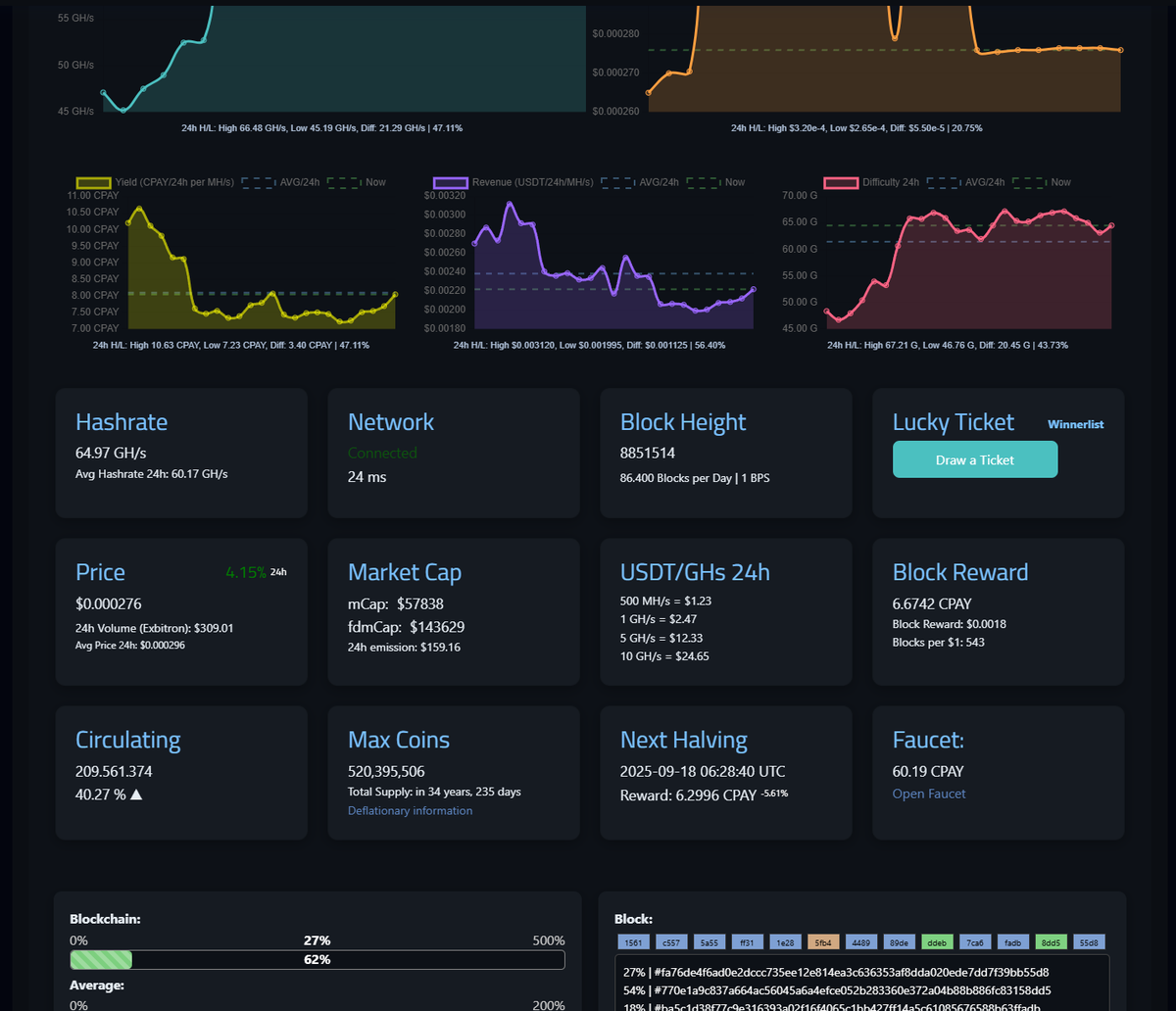
Task: Toggle the Difficulty 24h legend swatch
Action: click(x=840, y=181)
